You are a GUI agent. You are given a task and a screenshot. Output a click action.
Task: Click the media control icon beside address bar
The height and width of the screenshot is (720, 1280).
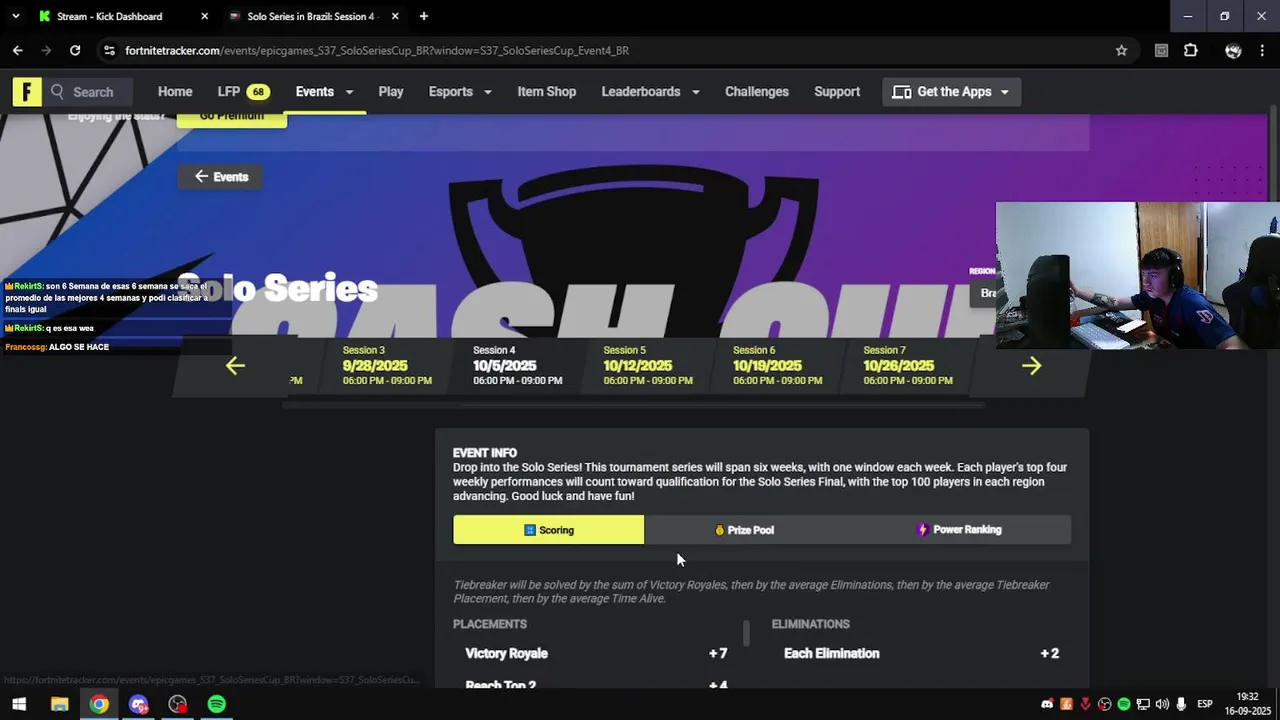click(1161, 50)
